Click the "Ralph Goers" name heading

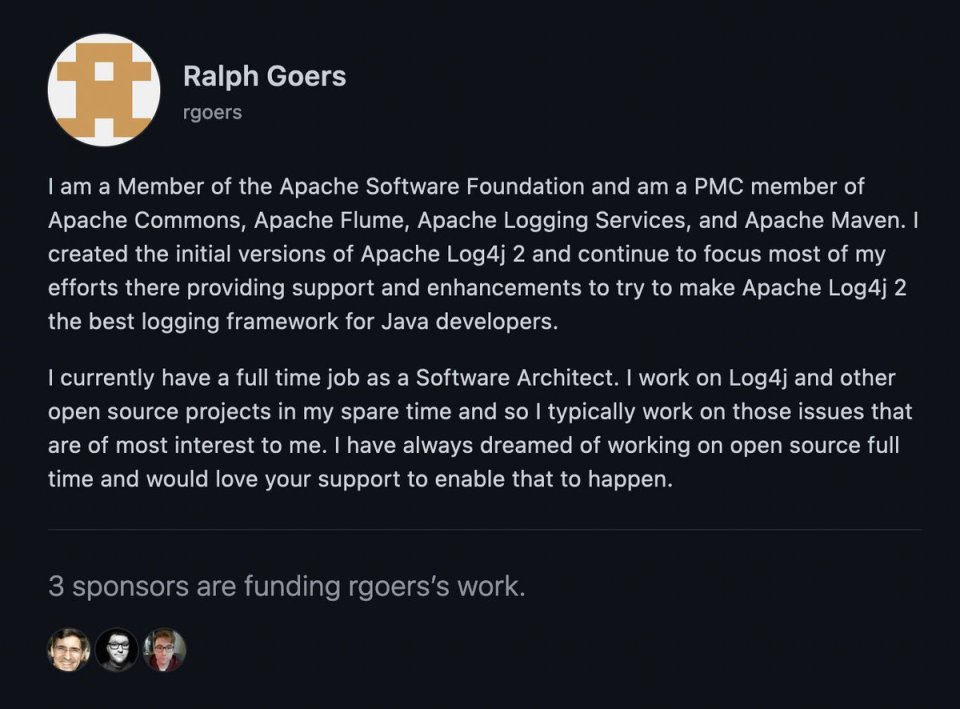click(265, 76)
